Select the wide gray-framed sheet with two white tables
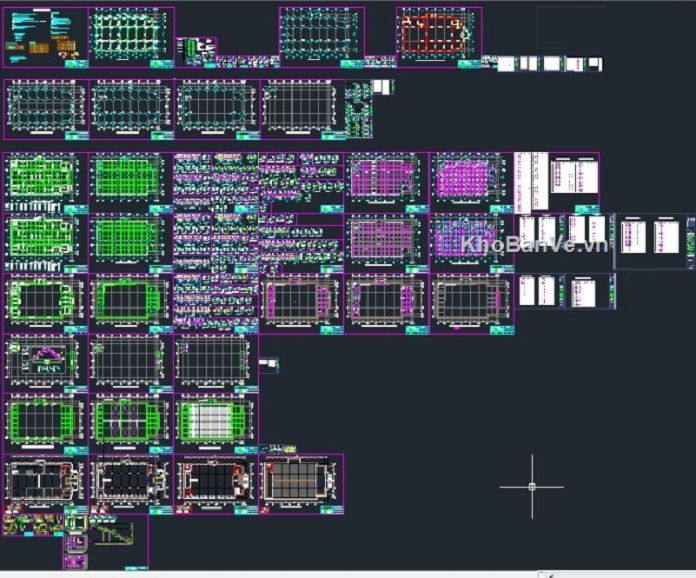This screenshot has height=578, width=696. pos(654,241)
